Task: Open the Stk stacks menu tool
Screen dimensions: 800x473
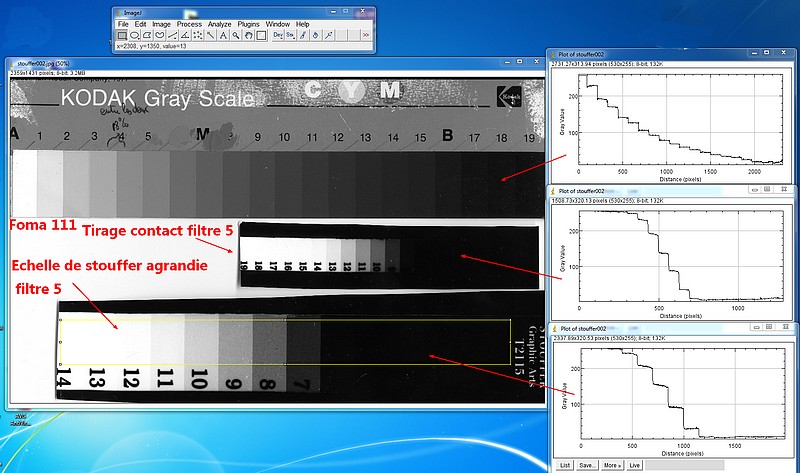Action: coord(290,35)
